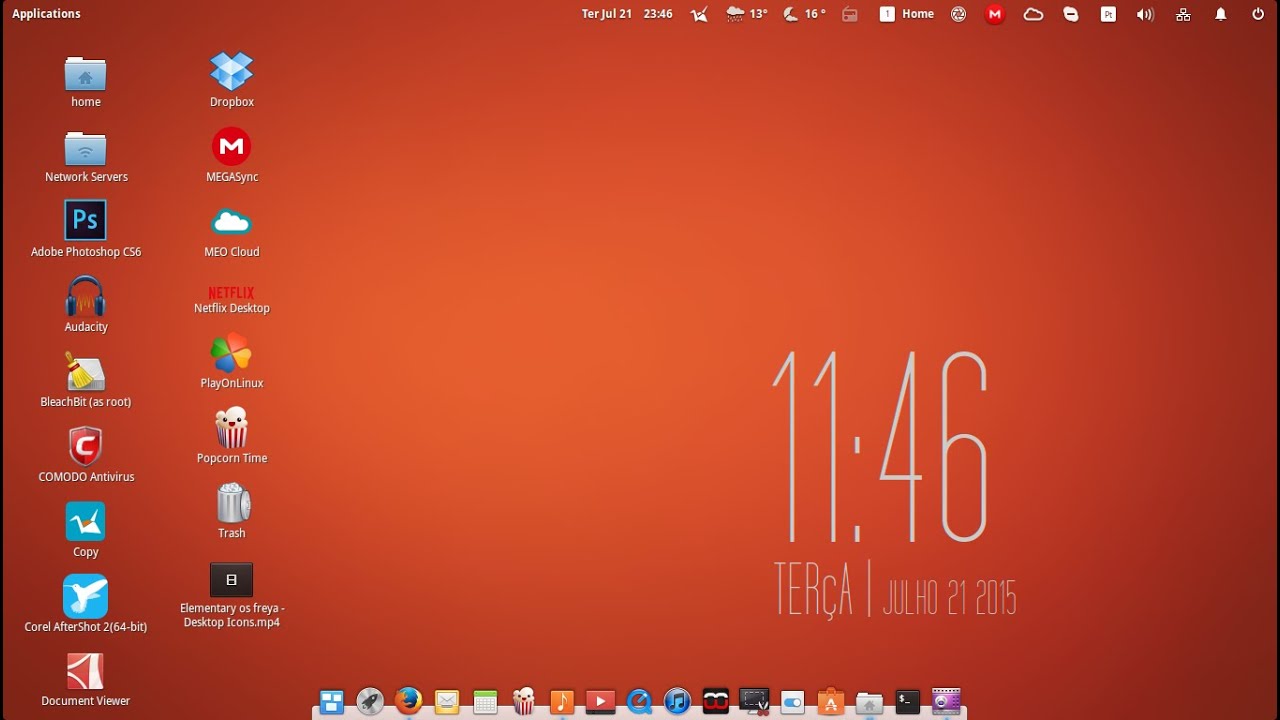Image resolution: width=1280 pixels, height=720 pixels.
Task: Launch the Screenshot tool in dock
Action: tap(754, 702)
